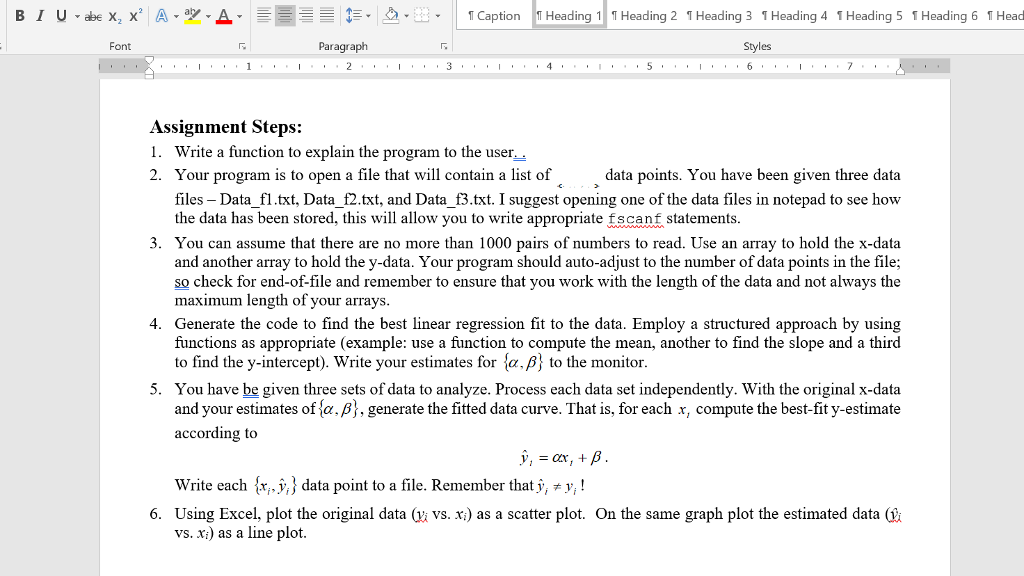Select the Text Effects icon
1024x576 pixels.
(x=162, y=15)
